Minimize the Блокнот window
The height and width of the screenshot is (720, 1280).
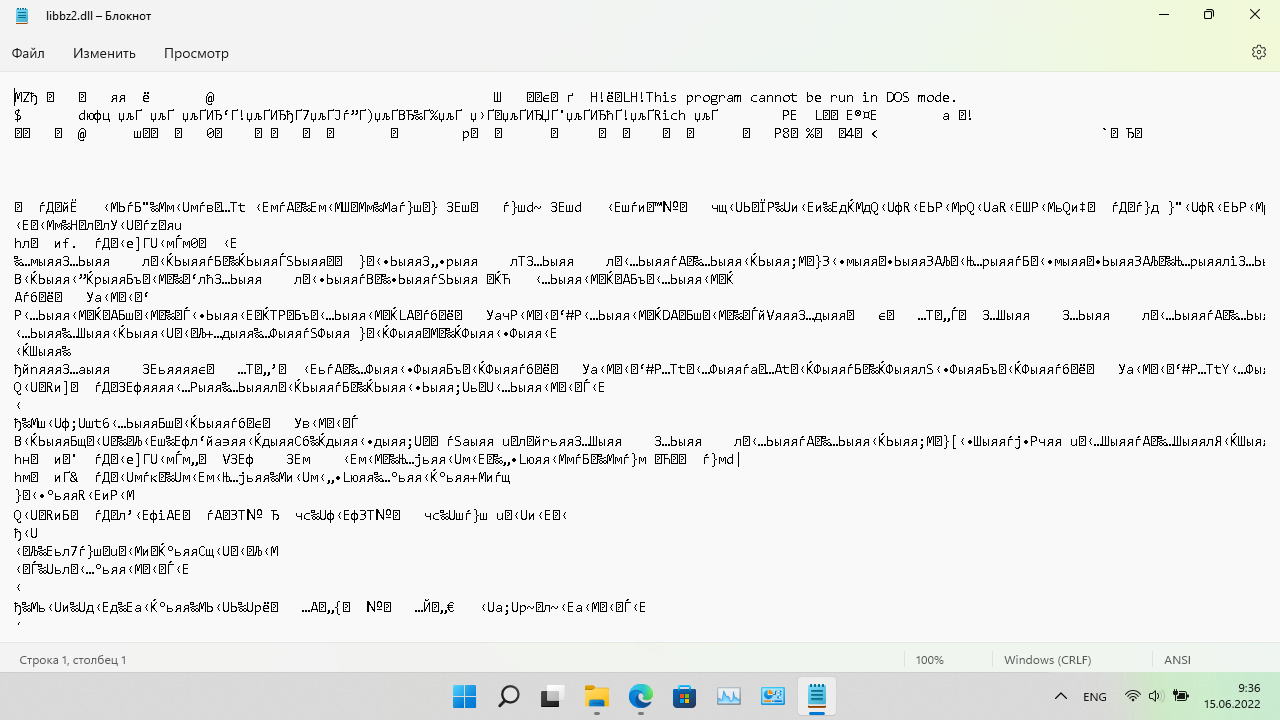[x=1163, y=15]
